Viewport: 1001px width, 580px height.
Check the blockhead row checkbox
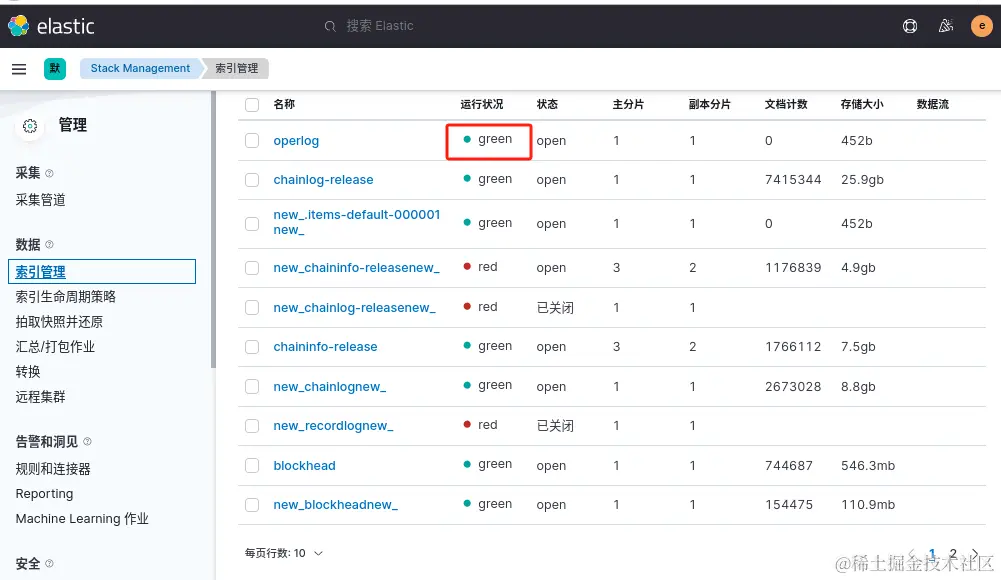(x=252, y=466)
